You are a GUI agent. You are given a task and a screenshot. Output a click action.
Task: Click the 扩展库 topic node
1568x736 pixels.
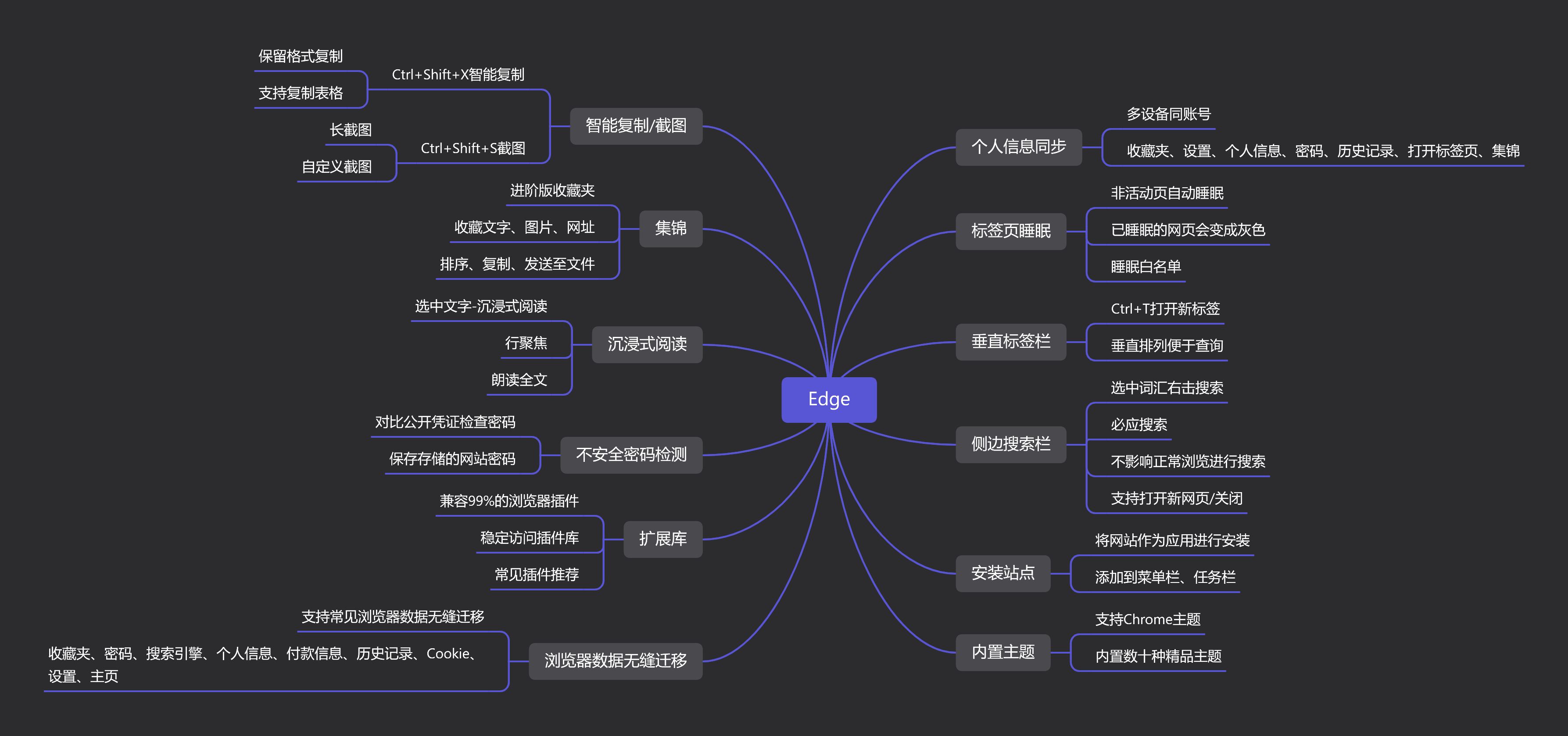pyautogui.click(x=662, y=539)
